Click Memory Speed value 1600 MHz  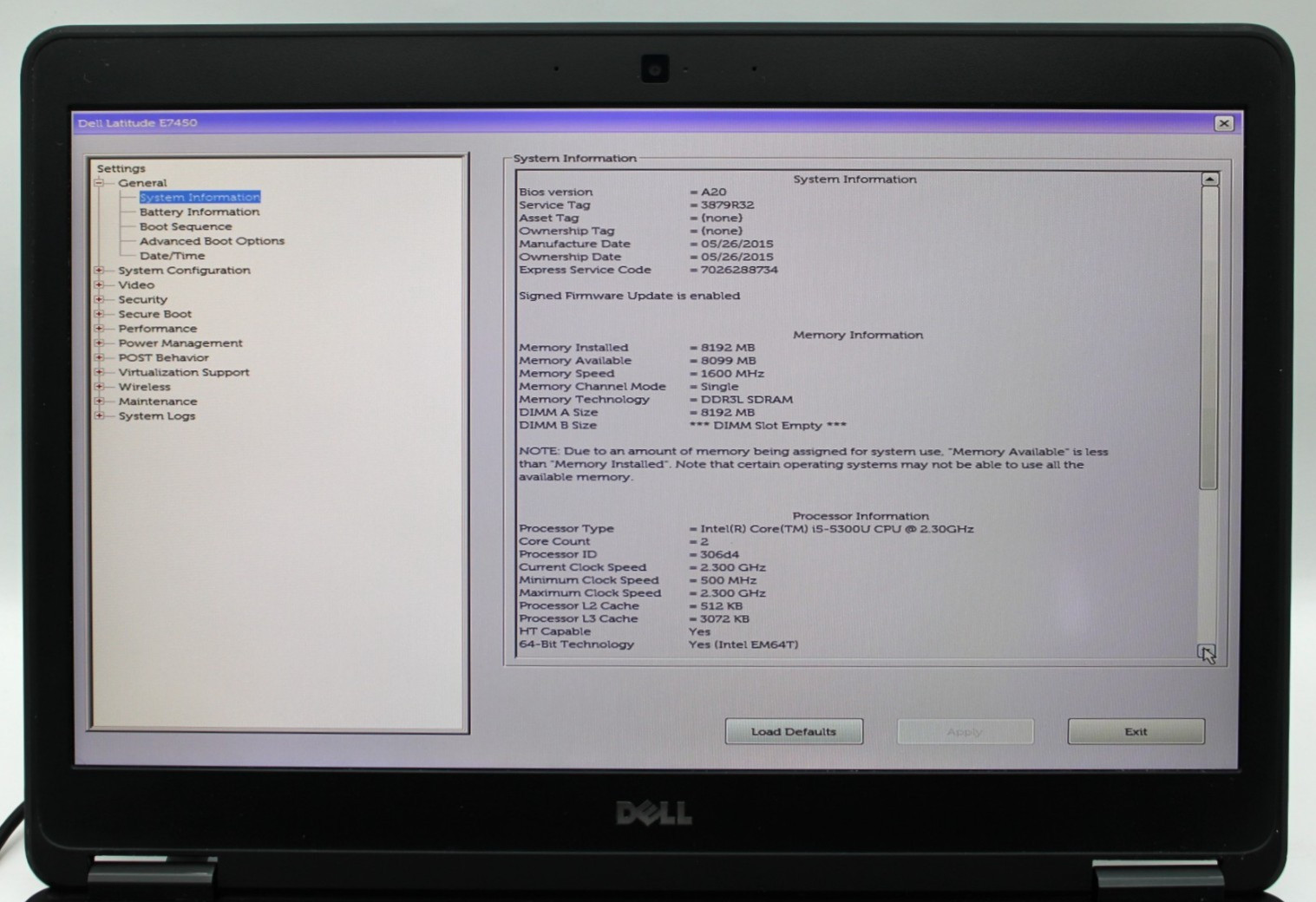[732, 374]
